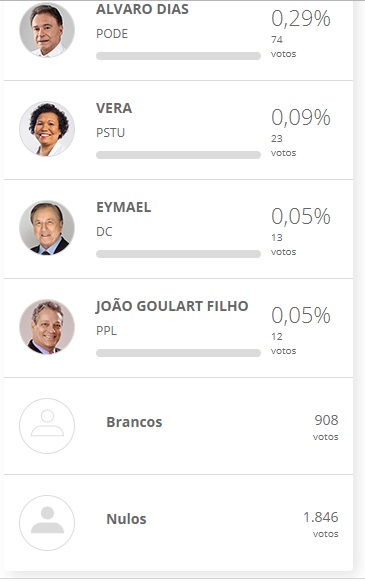The width and height of the screenshot is (365, 581).
Task: Click the Nulos filled person icon
Action: 47,523
